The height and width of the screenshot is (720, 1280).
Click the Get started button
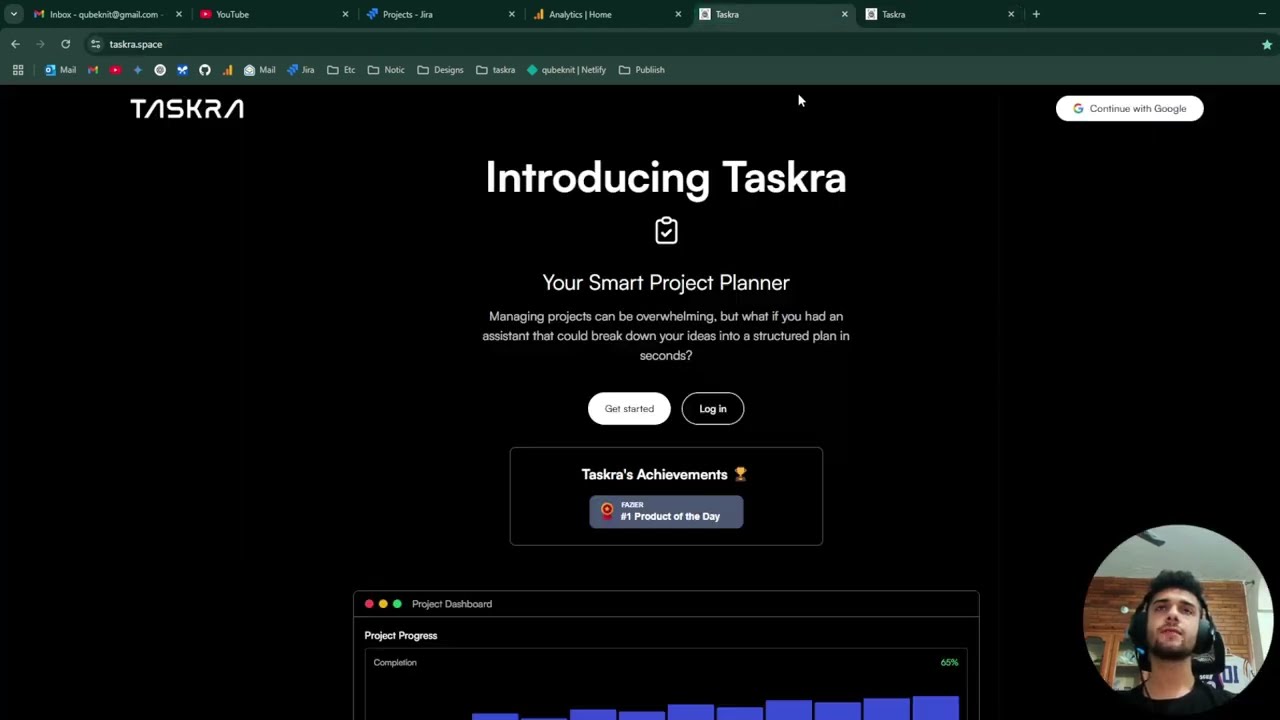(x=629, y=408)
